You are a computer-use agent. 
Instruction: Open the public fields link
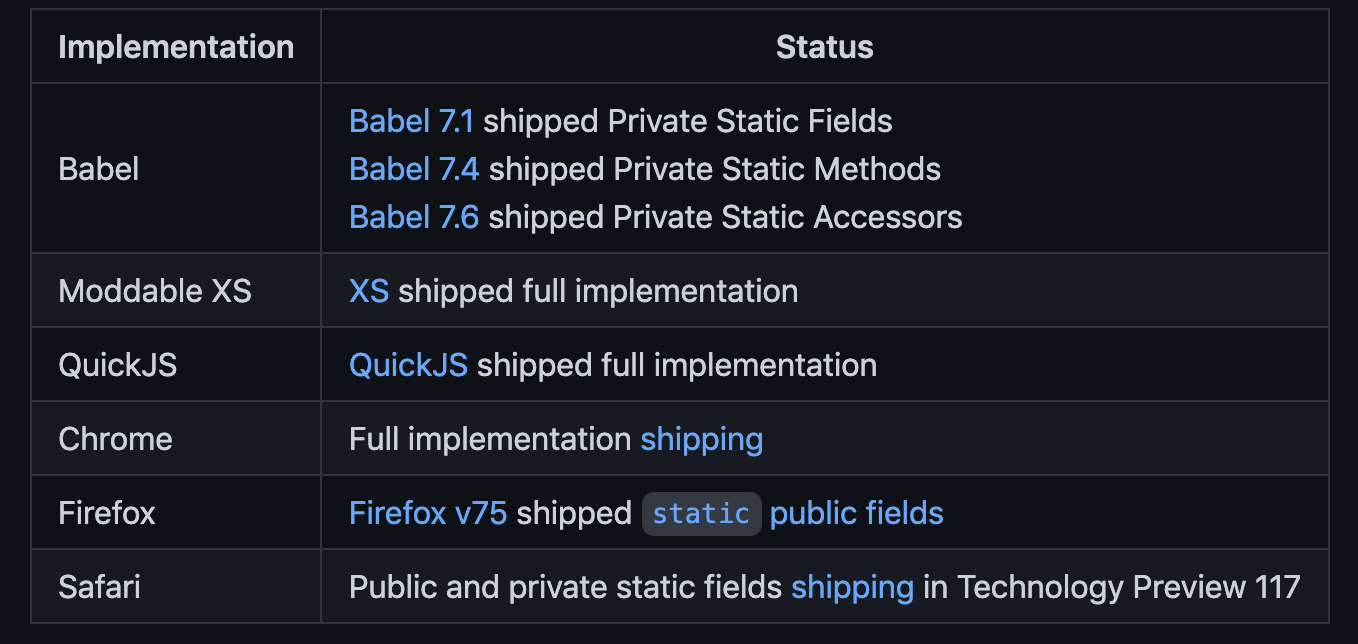(x=857, y=513)
